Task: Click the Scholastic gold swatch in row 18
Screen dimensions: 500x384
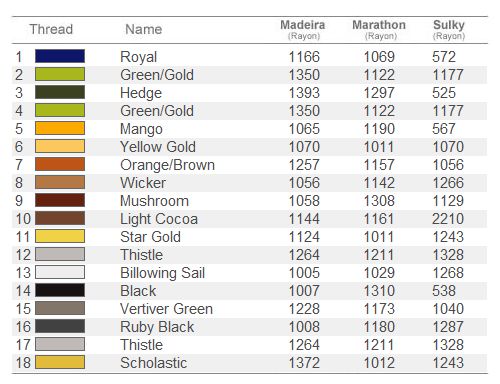Action: click(x=60, y=362)
